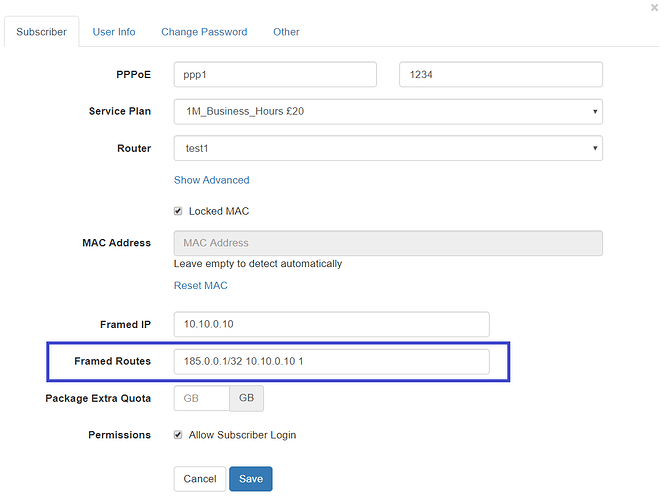The width and height of the screenshot is (664, 500).
Task: Click the Reset MAC link
Action: click(200, 285)
